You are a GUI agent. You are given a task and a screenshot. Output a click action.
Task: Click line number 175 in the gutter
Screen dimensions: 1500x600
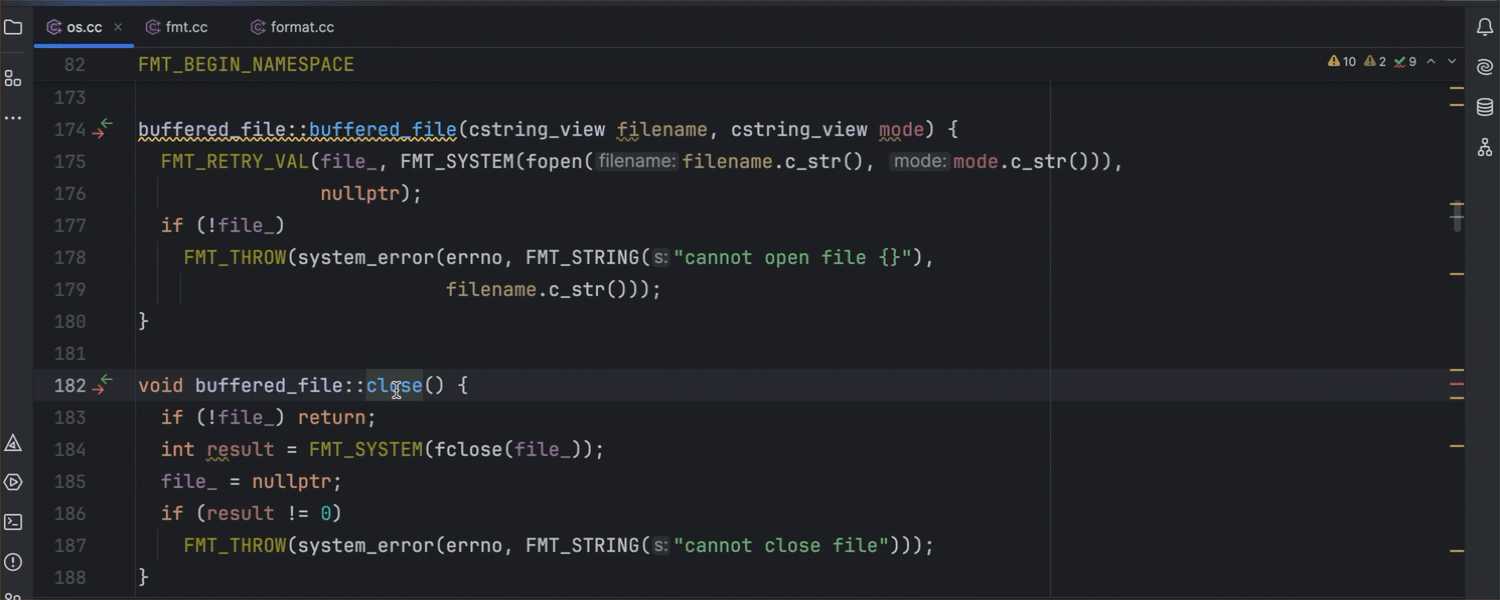click(69, 161)
